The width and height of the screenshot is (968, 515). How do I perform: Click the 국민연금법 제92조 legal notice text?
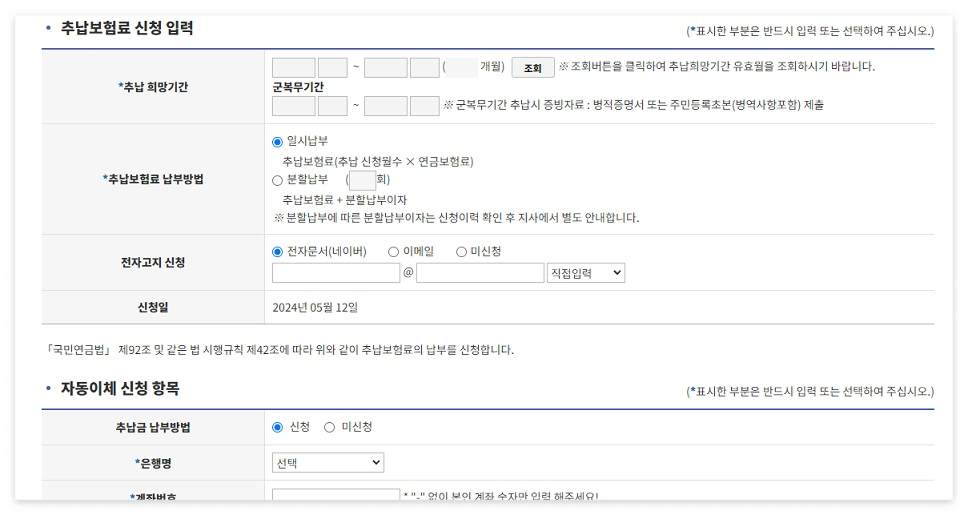[278, 350]
